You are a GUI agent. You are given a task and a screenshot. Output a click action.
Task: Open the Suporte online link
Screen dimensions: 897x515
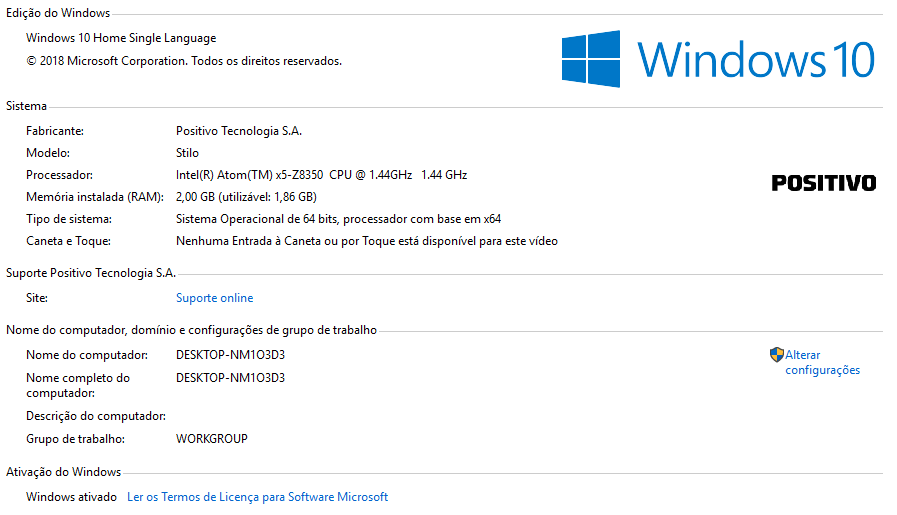tap(215, 298)
